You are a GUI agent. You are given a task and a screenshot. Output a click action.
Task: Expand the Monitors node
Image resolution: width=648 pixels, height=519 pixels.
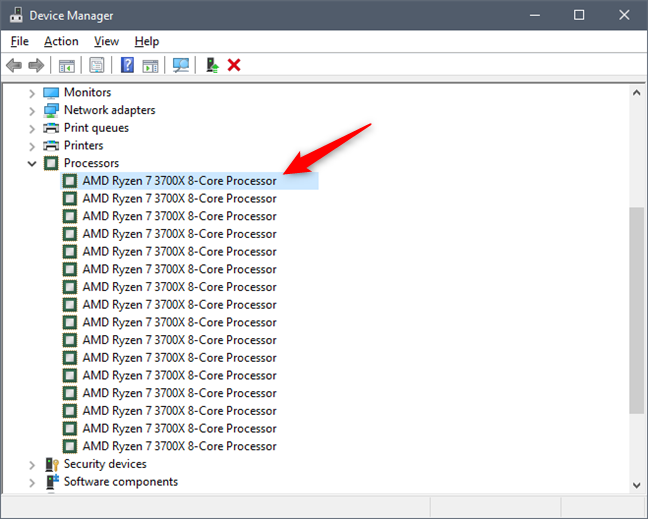pos(32,93)
